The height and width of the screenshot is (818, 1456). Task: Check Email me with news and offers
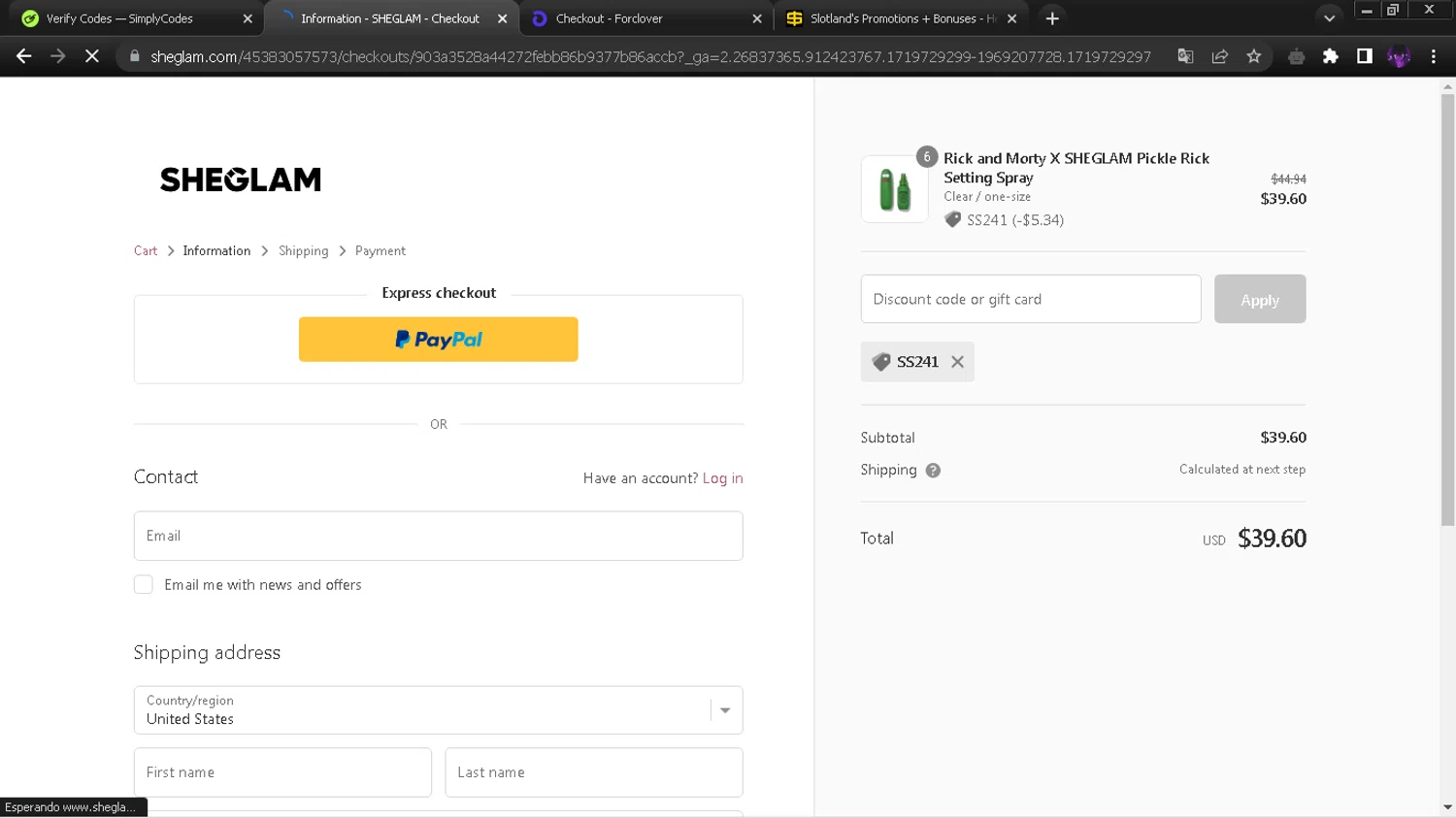[144, 584]
